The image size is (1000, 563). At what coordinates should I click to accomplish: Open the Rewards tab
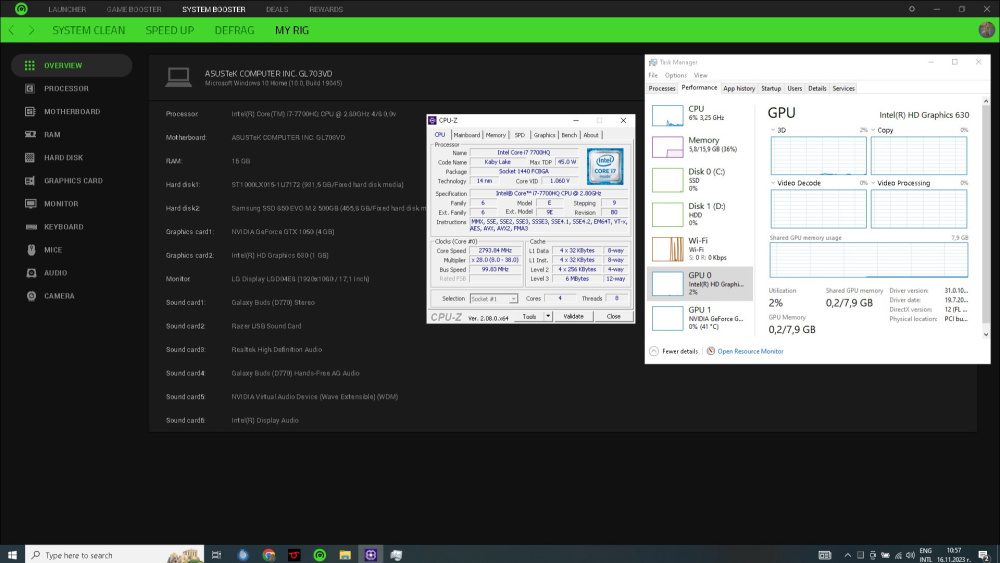coord(326,9)
